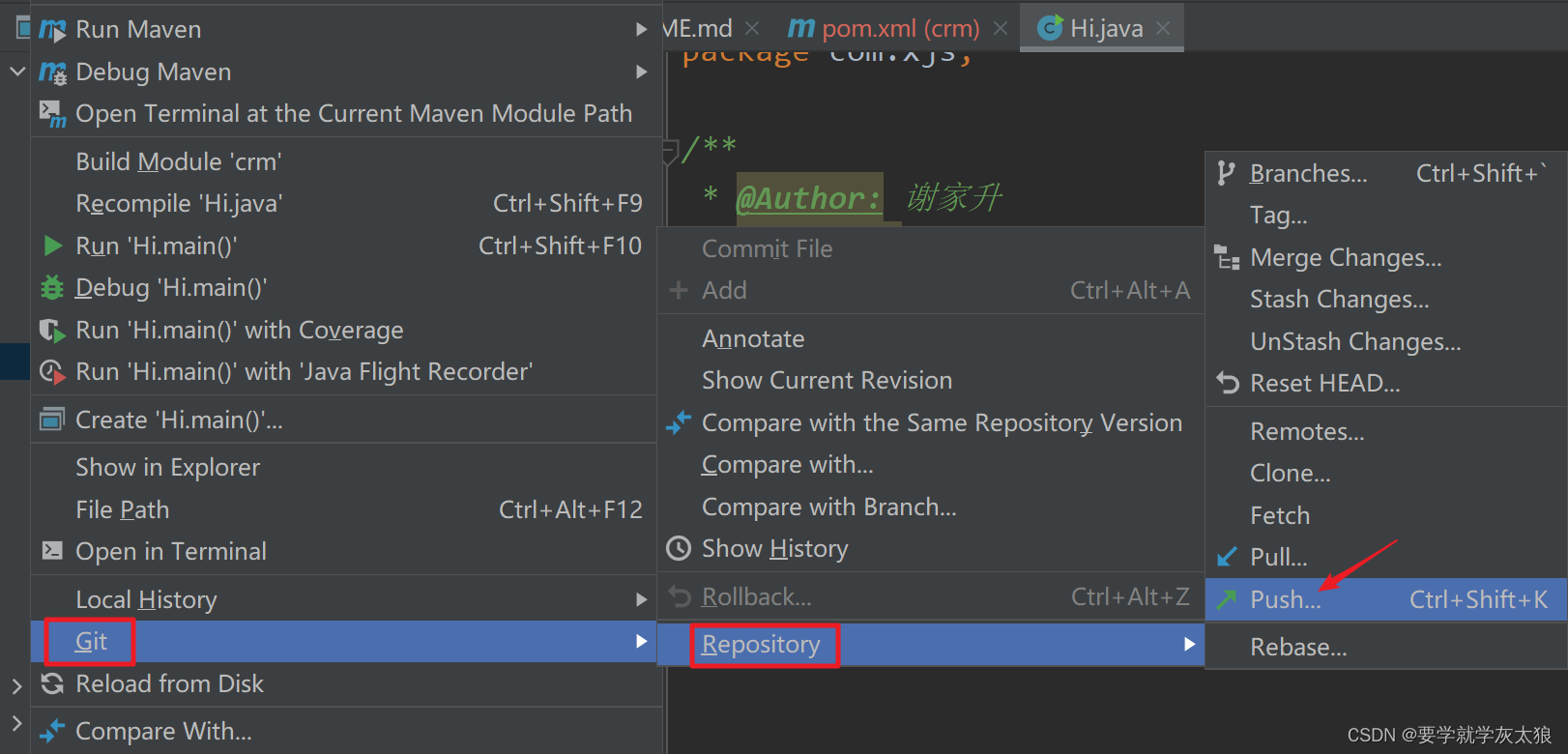Click the Show History clock icon
Image resolution: width=1568 pixels, height=754 pixels.
[x=679, y=548]
